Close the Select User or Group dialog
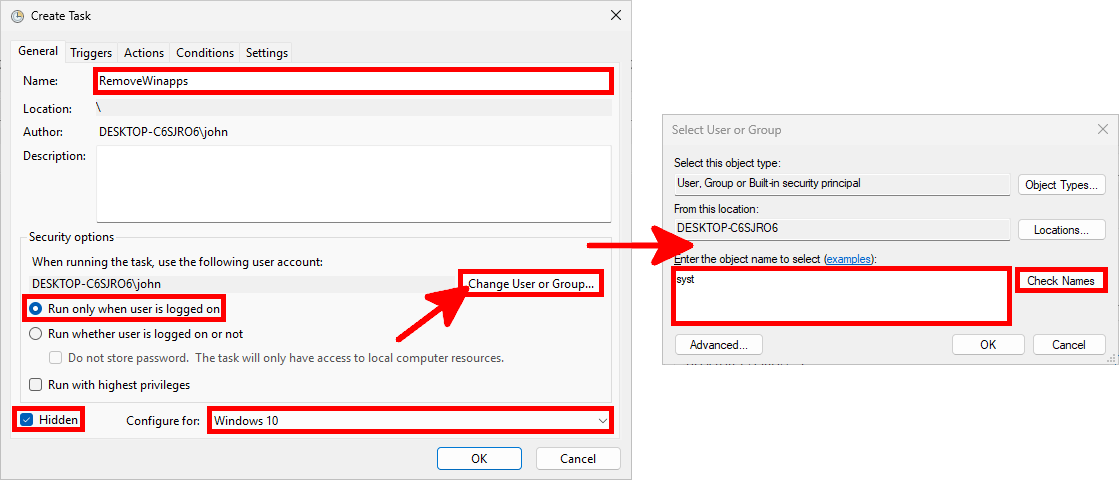 1103,129
